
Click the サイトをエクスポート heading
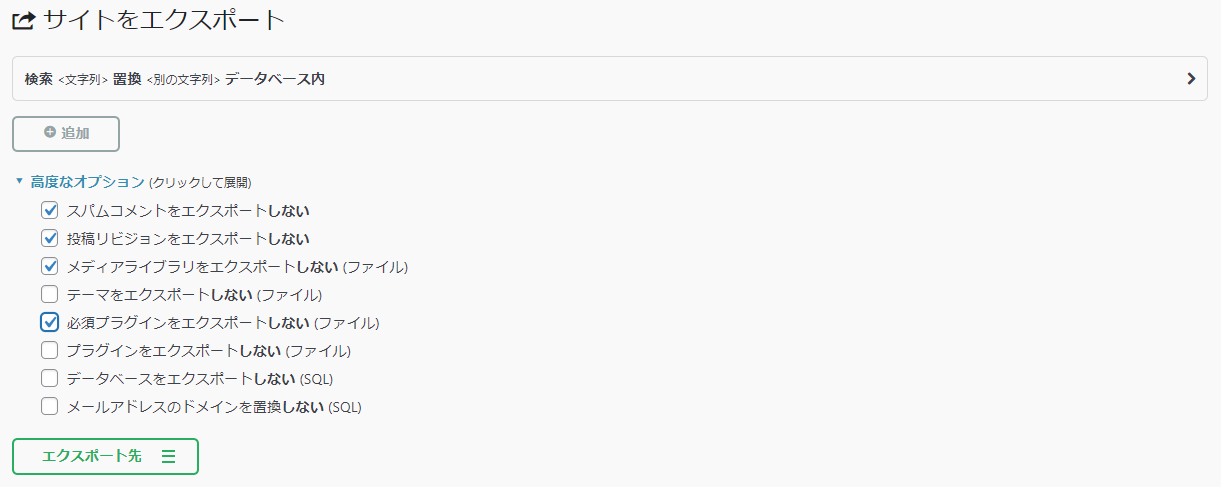164,19
